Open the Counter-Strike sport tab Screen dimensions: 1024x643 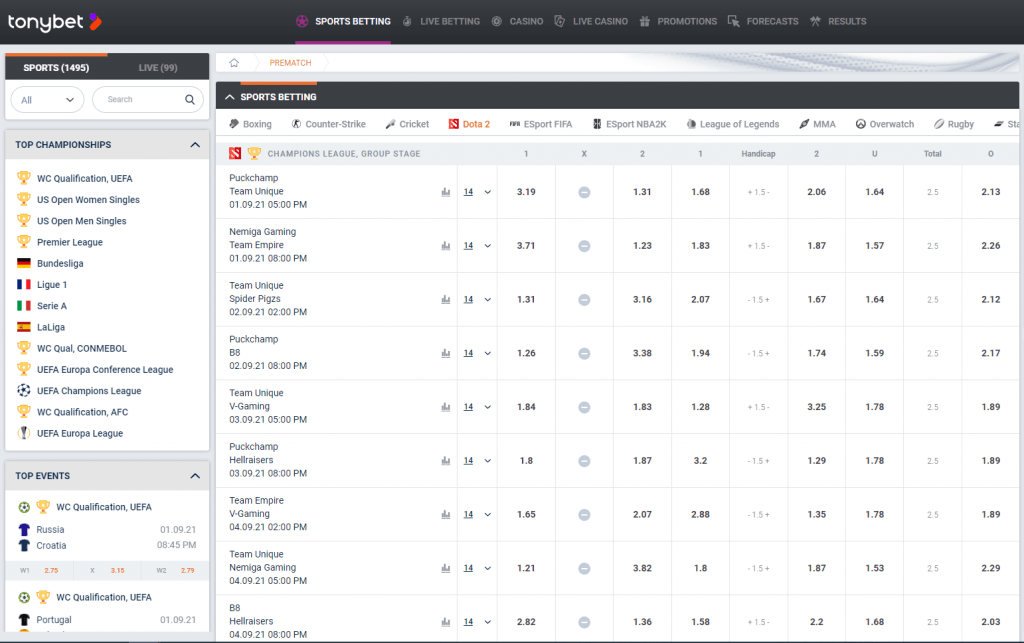pyautogui.click(x=329, y=124)
